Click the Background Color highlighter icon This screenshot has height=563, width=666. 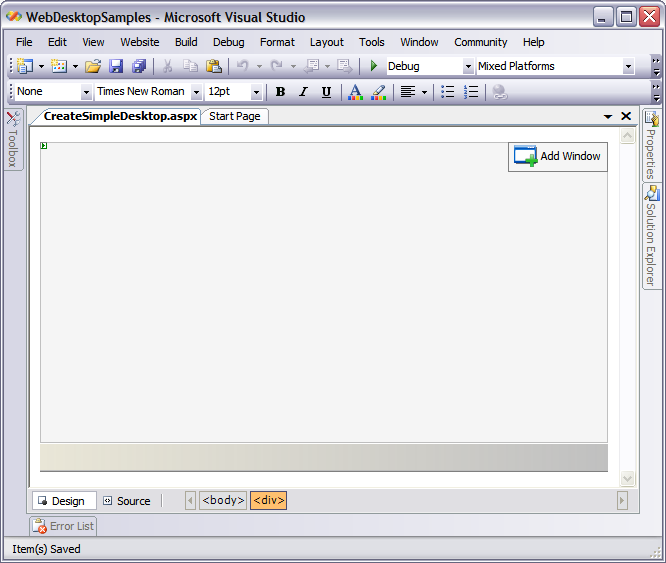coord(378,92)
